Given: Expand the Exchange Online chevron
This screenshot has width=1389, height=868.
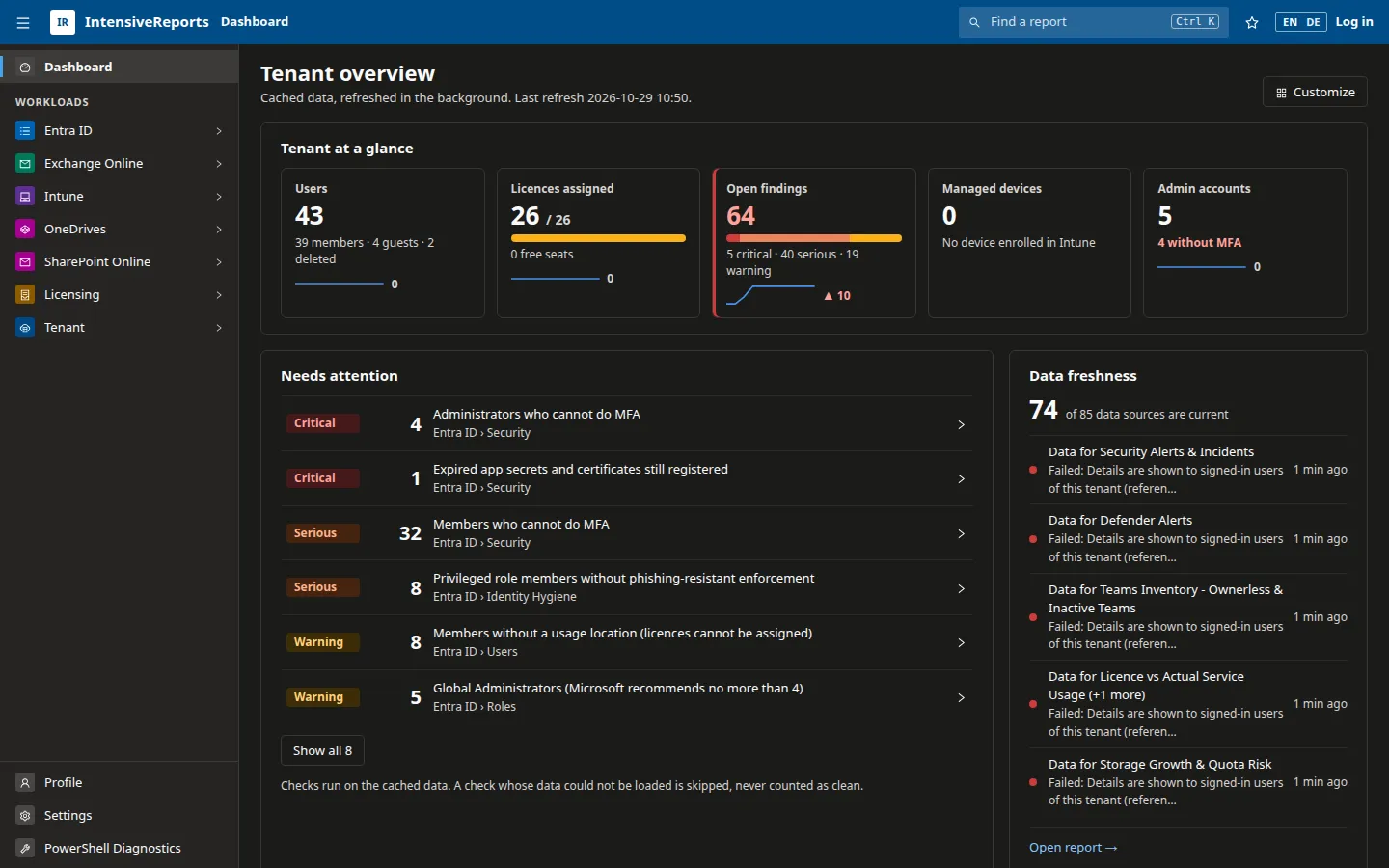Looking at the screenshot, I should tap(219, 164).
